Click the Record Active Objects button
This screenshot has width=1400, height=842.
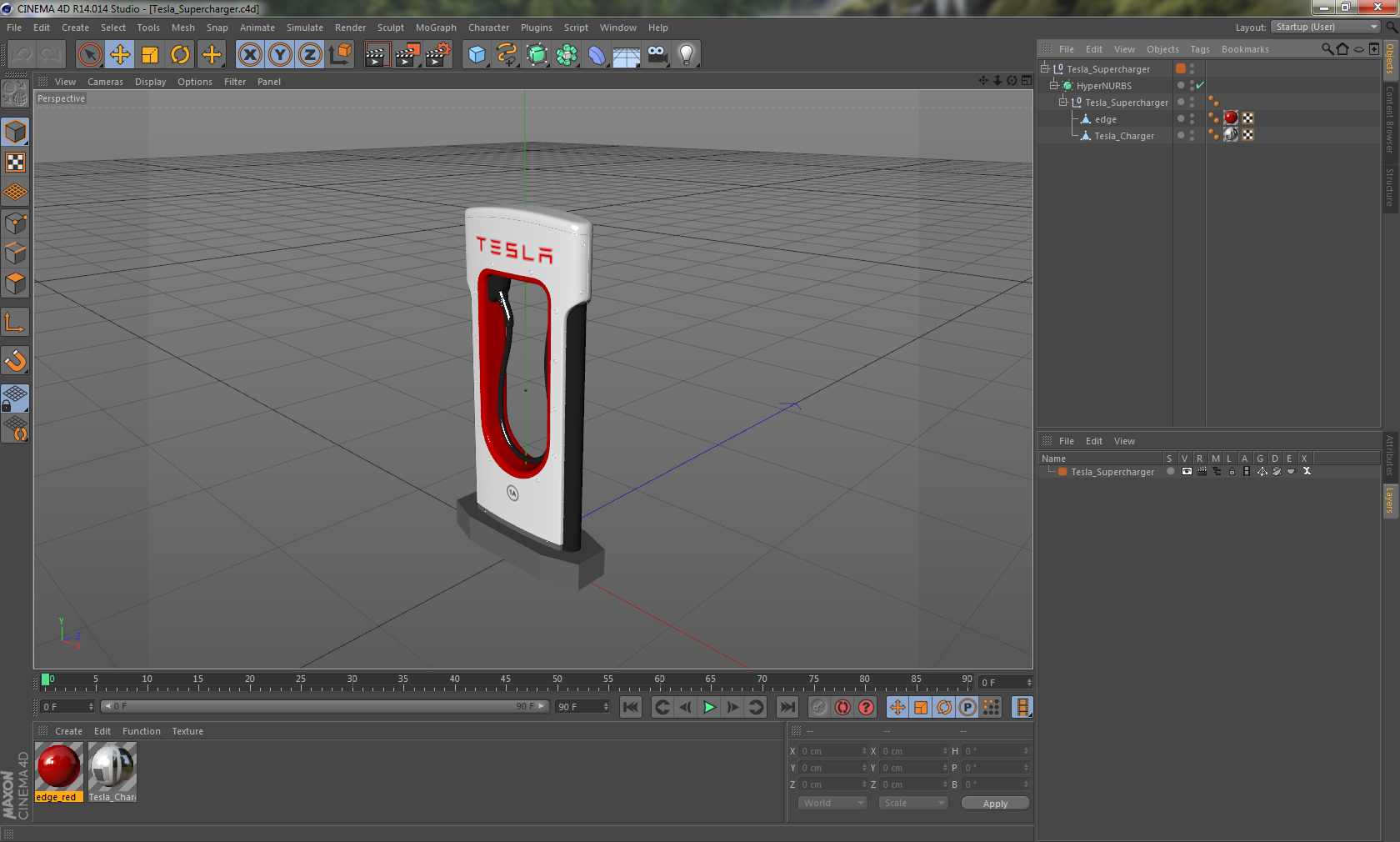(819, 707)
